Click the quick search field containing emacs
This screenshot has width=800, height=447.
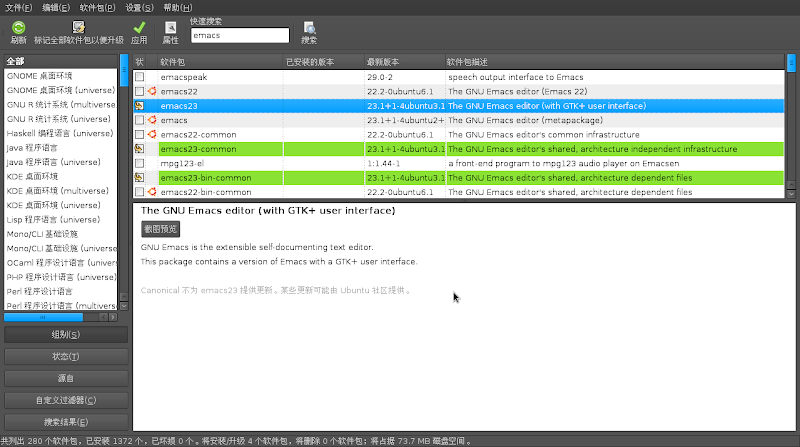[240, 35]
